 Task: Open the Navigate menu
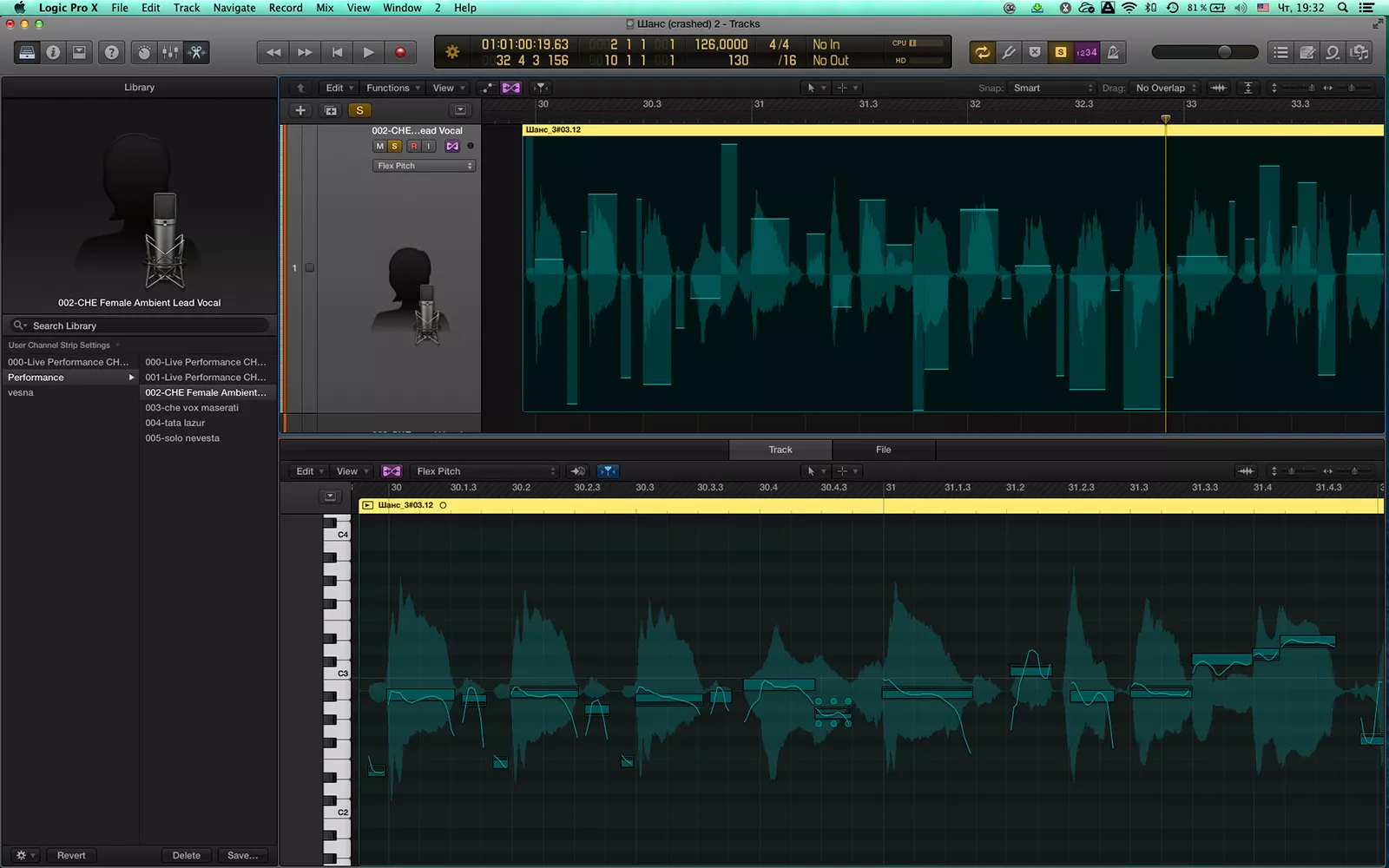tap(234, 8)
